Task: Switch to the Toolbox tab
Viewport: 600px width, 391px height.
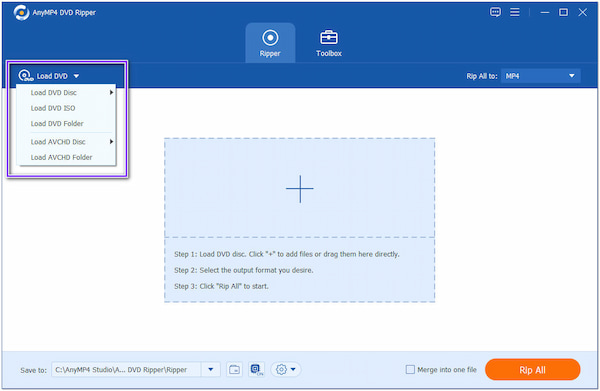Action: (x=329, y=43)
